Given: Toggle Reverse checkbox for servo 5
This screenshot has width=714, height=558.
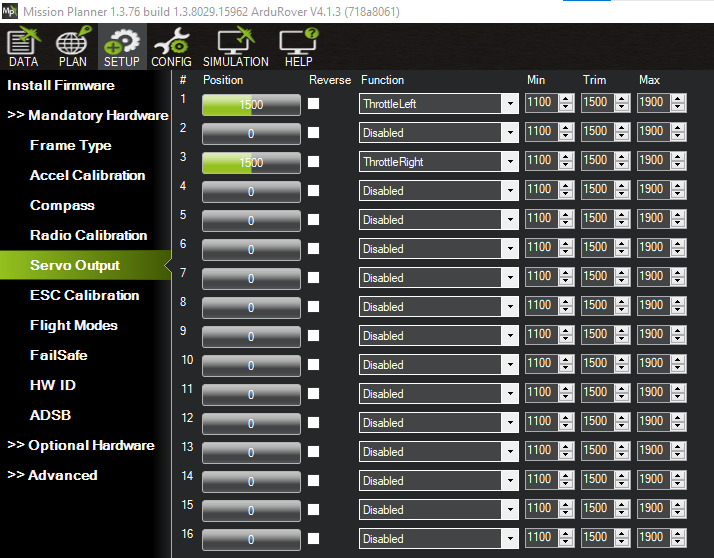Looking at the screenshot, I should [x=313, y=220].
